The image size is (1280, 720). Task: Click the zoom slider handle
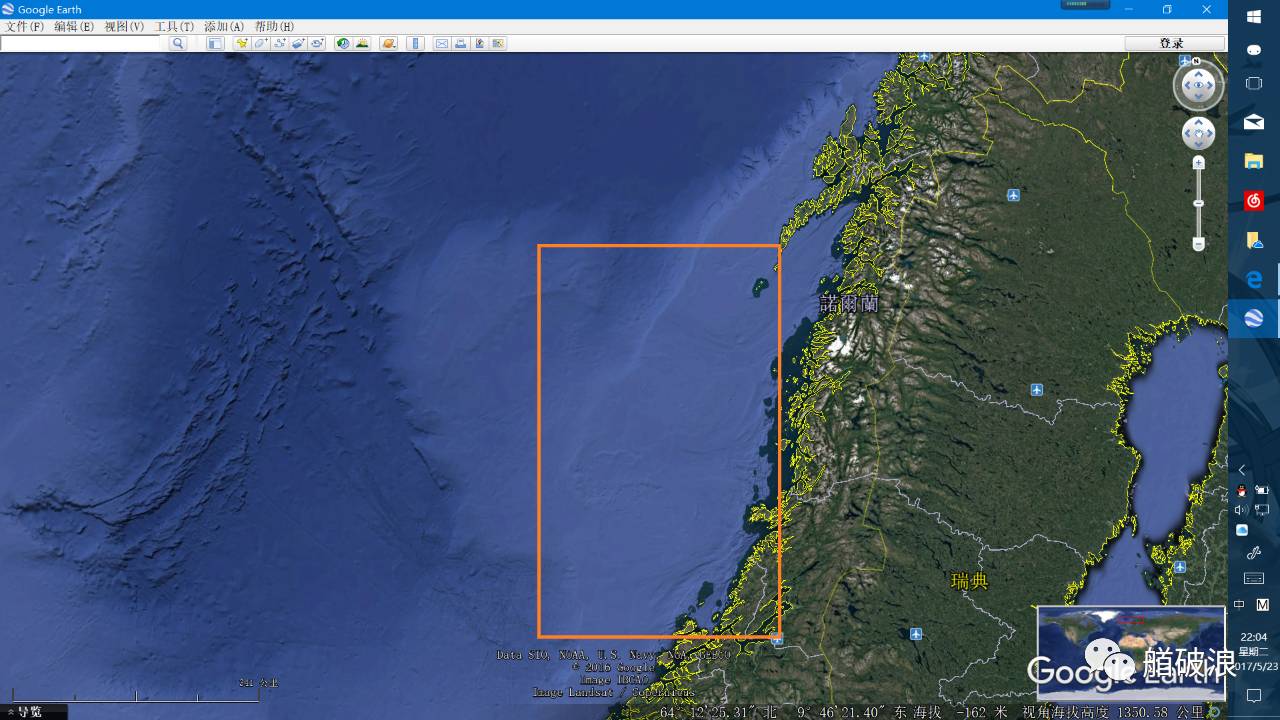pos(1198,204)
